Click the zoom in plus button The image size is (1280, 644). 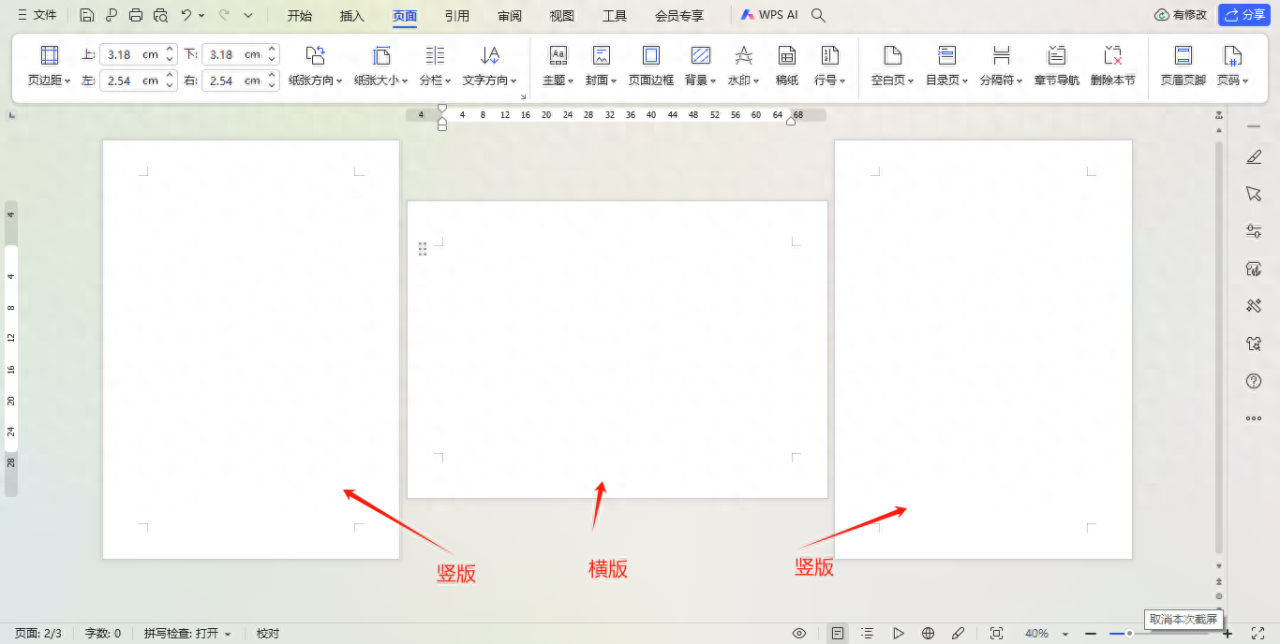pyautogui.click(x=1227, y=633)
